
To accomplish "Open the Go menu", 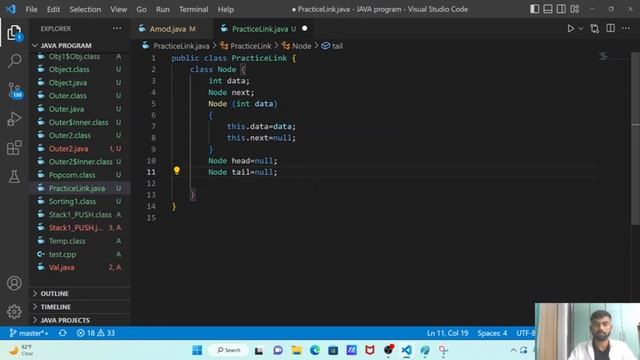I will (x=141, y=9).
